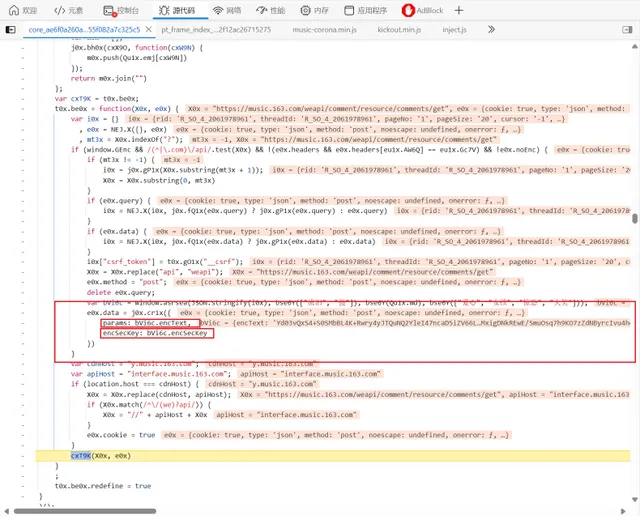
Task: Select the core_ae6f0a260a source file tab
Action: tap(84, 29)
